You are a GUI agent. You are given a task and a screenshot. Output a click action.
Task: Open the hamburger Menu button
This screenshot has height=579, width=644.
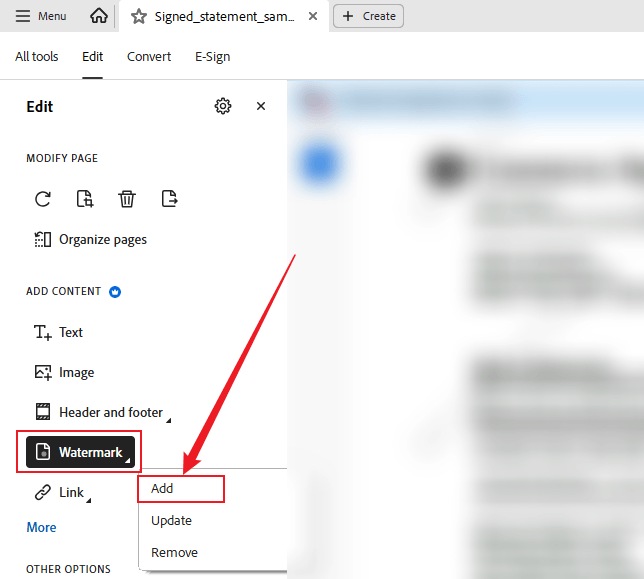(41, 16)
